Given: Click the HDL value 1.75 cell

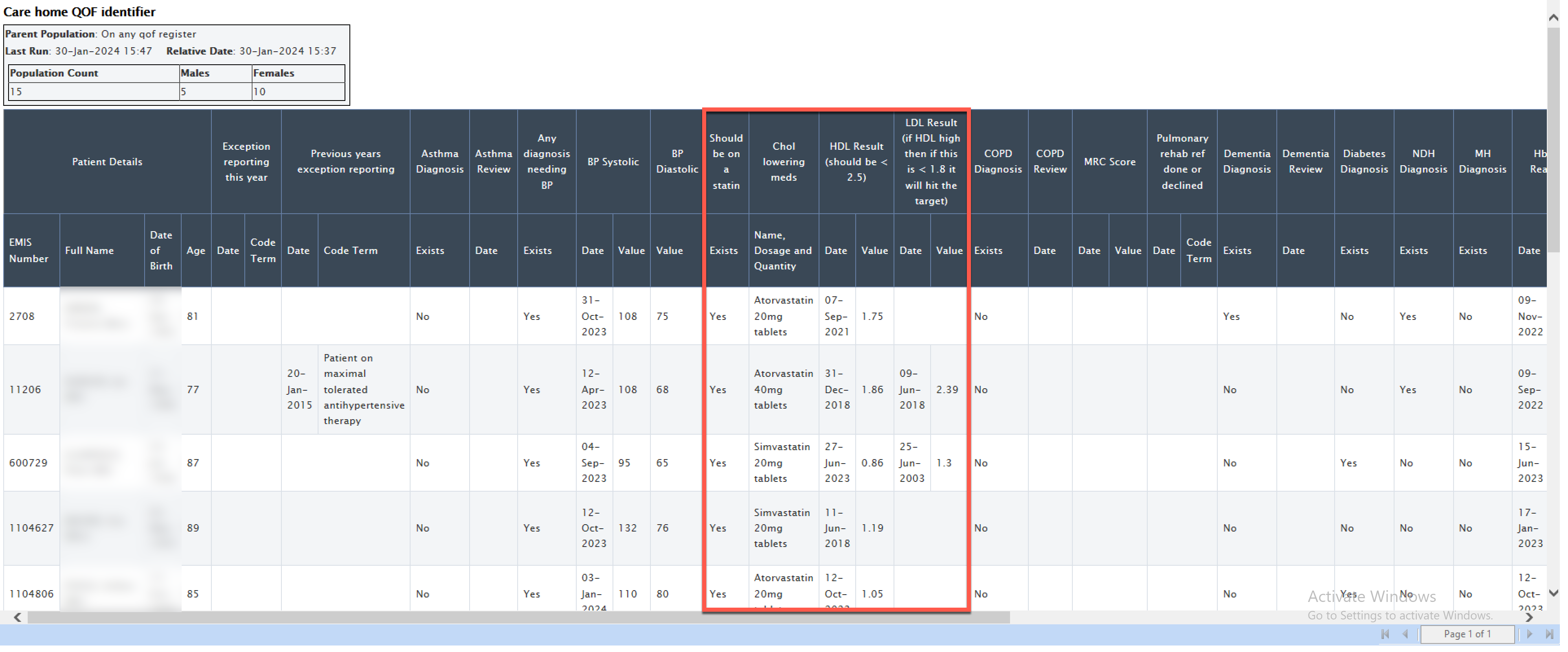Looking at the screenshot, I should (874, 316).
